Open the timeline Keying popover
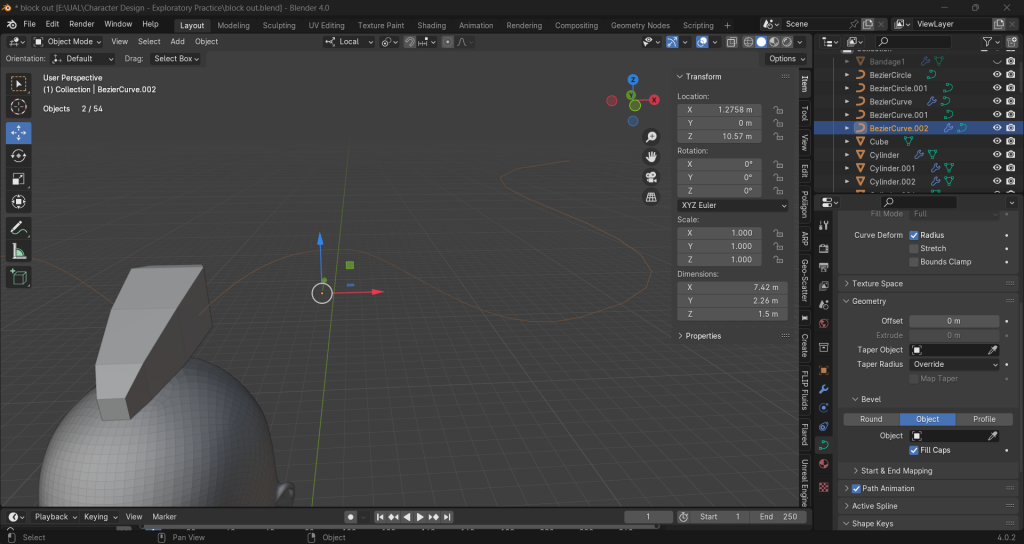The height and width of the screenshot is (544, 1024). [101, 517]
